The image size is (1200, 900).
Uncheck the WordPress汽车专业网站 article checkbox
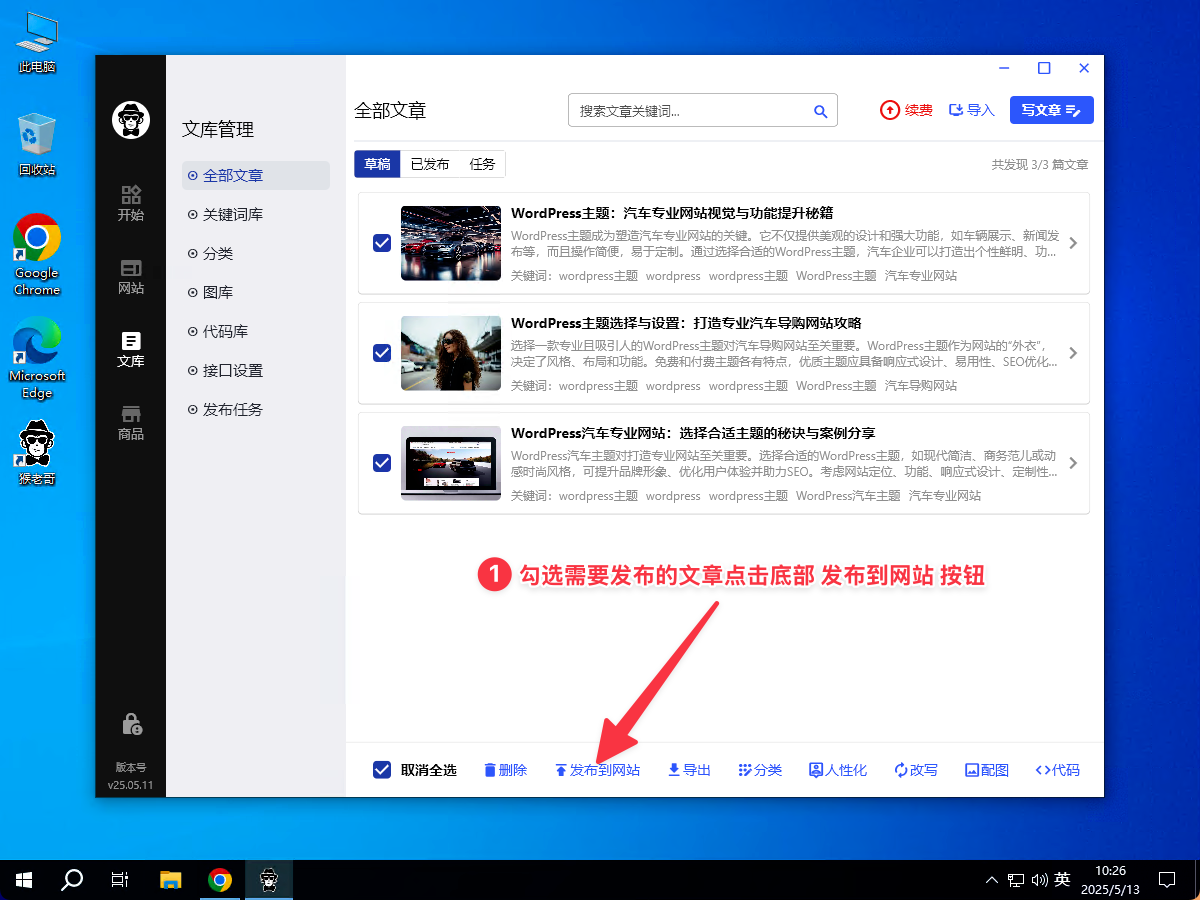point(381,463)
